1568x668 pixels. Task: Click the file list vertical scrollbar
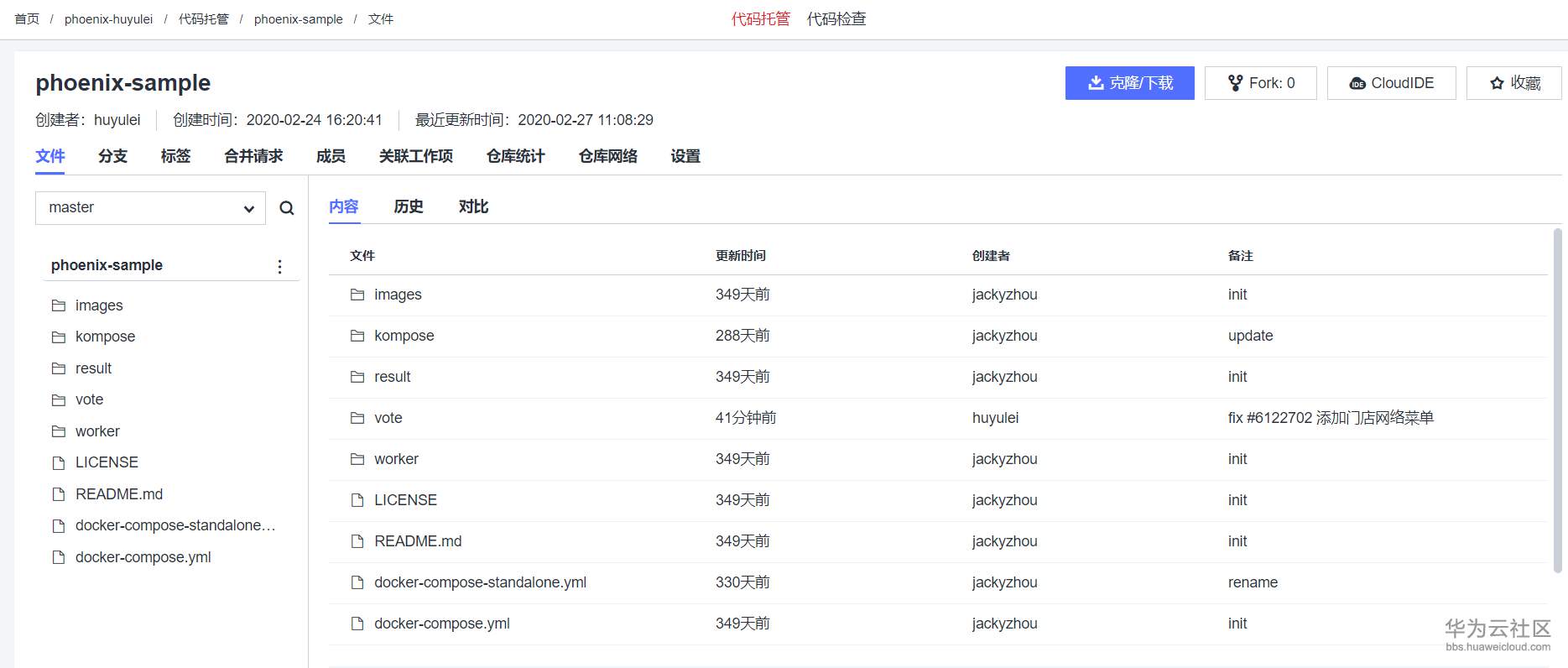pos(1558,400)
